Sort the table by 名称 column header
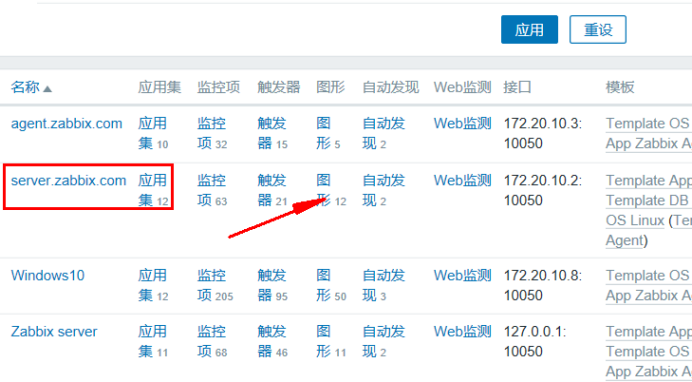The height and width of the screenshot is (382, 692). 31,87
